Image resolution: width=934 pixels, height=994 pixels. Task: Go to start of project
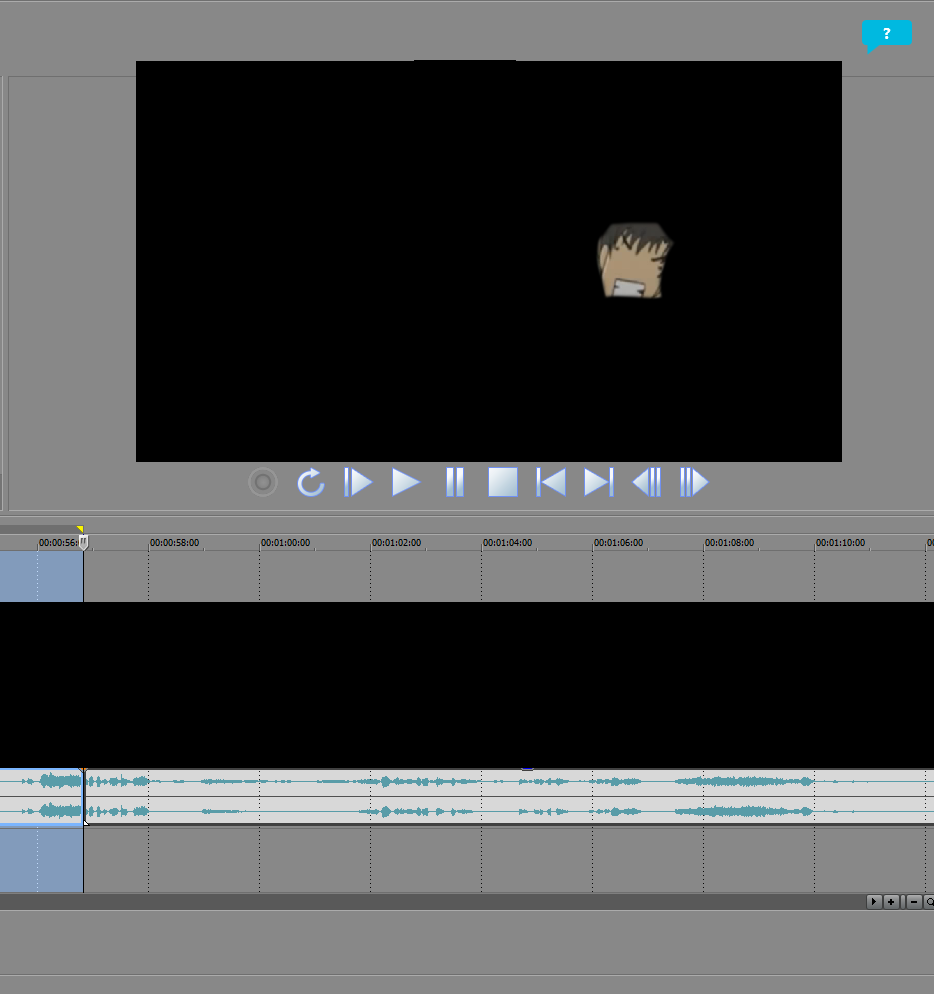(551, 483)
